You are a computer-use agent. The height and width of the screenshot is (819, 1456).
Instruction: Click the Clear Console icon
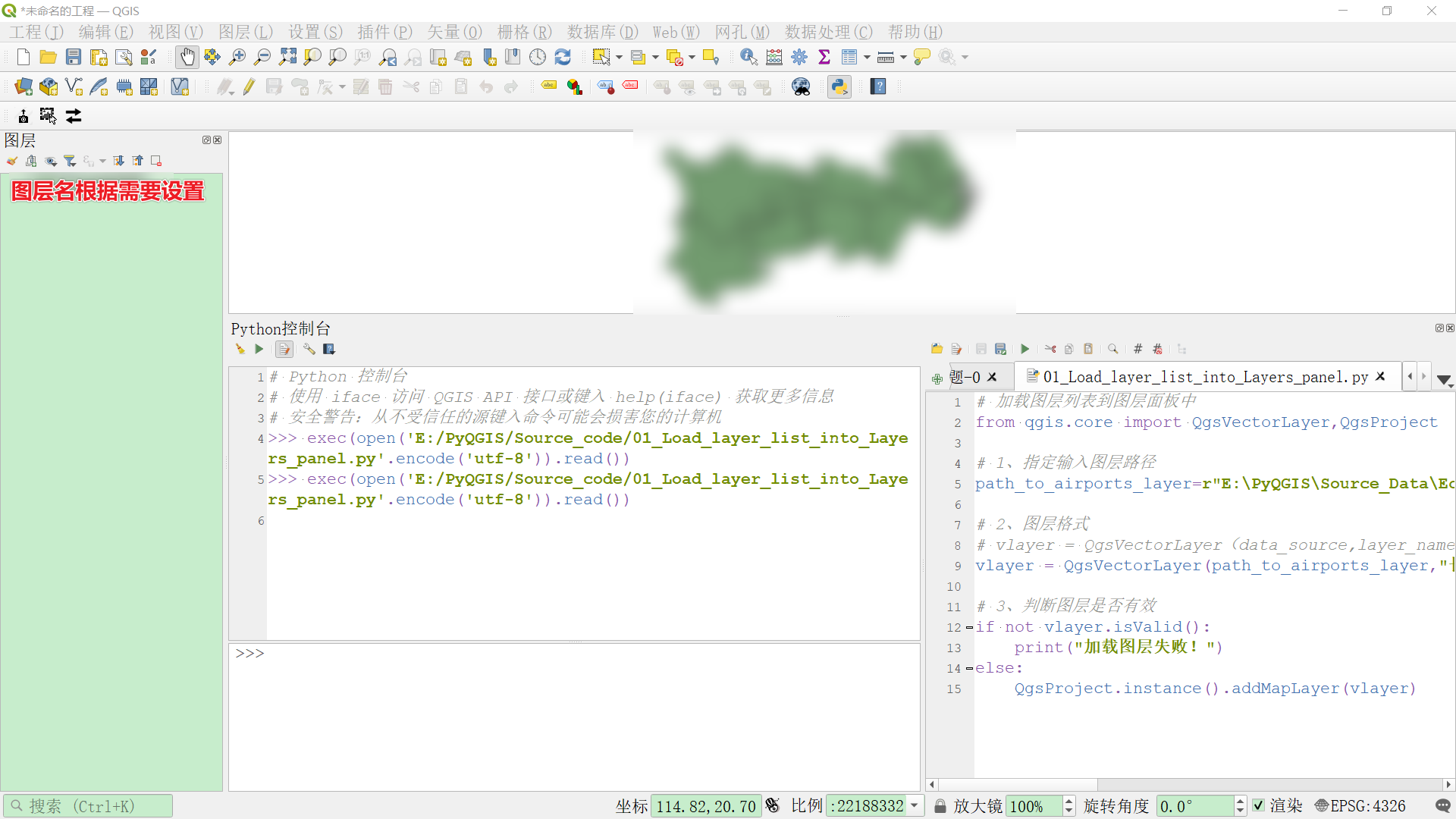point(239,349)
